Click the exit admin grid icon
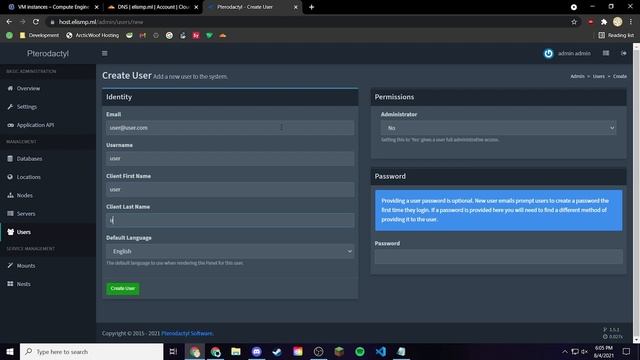 (606, 53)
